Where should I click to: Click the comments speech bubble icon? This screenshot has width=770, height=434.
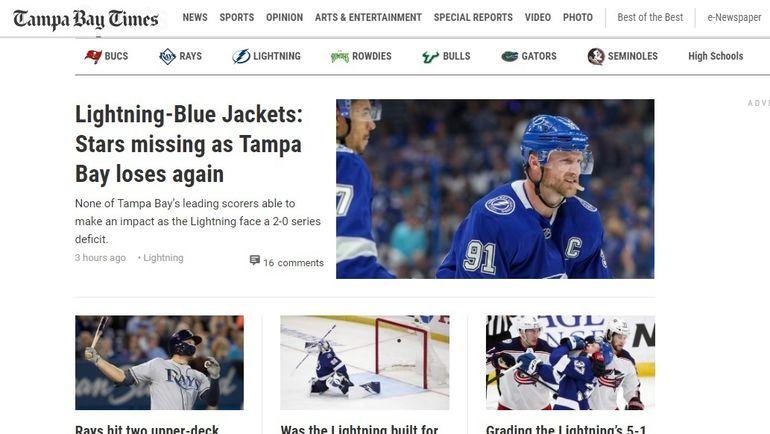254,260
